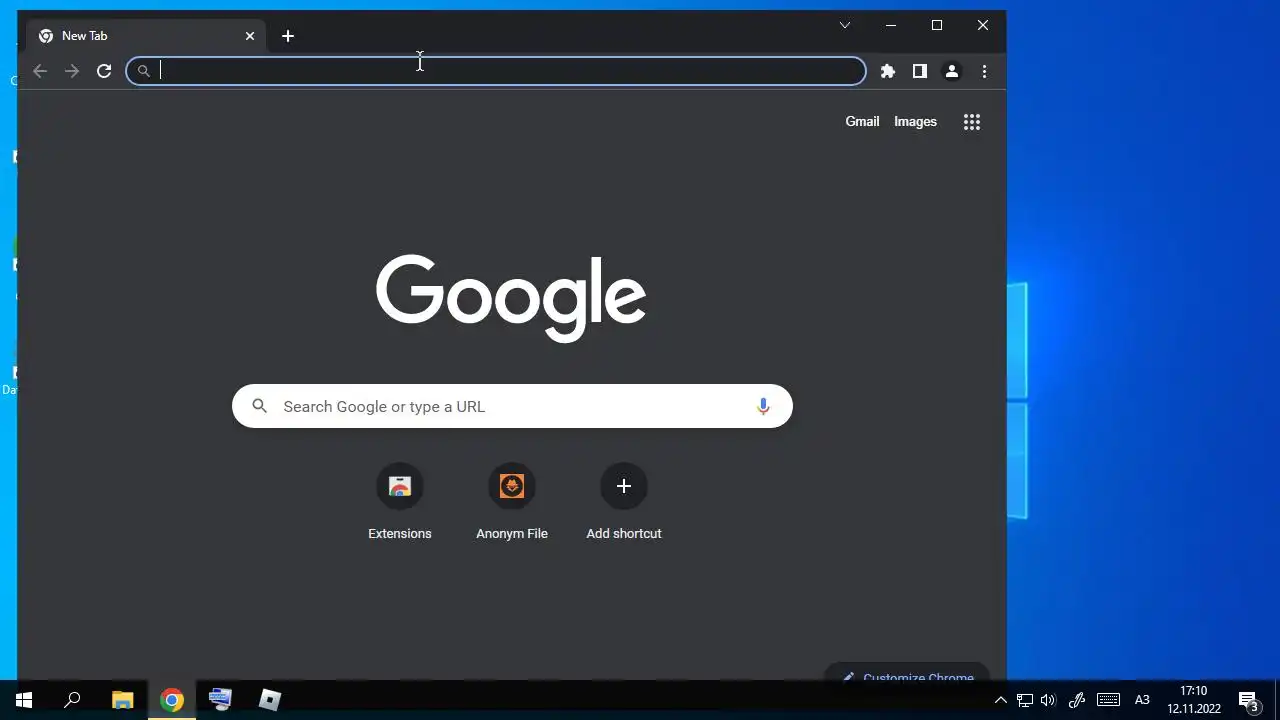Start voice search with the microphone
The width and height of the screenshot is (1280, 720).
point(763,406)
